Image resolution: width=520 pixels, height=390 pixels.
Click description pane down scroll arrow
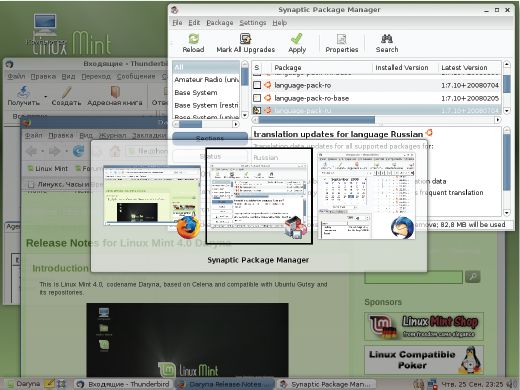[x=507, y=212]
